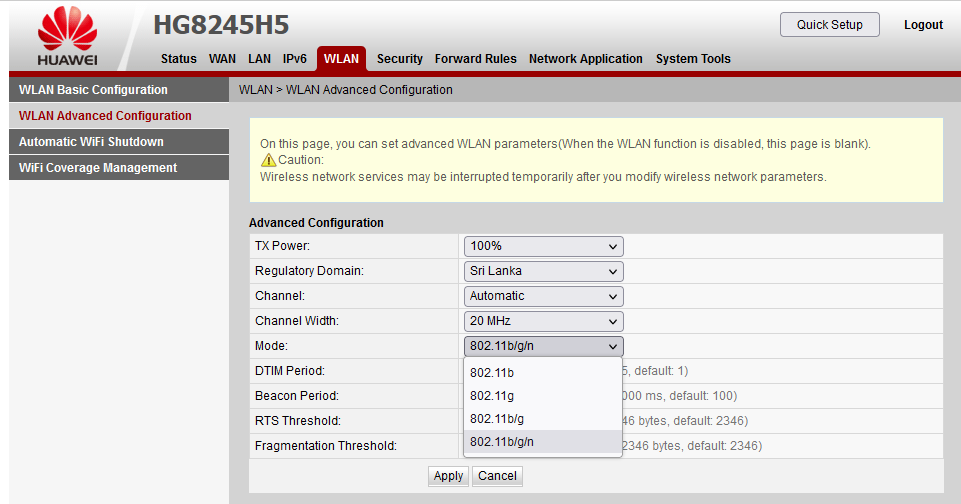Click the breadcrumb WLAN > WLAN Advanced Configuration
The width and height of the screenshot is (961, 504).
[346, 90]
